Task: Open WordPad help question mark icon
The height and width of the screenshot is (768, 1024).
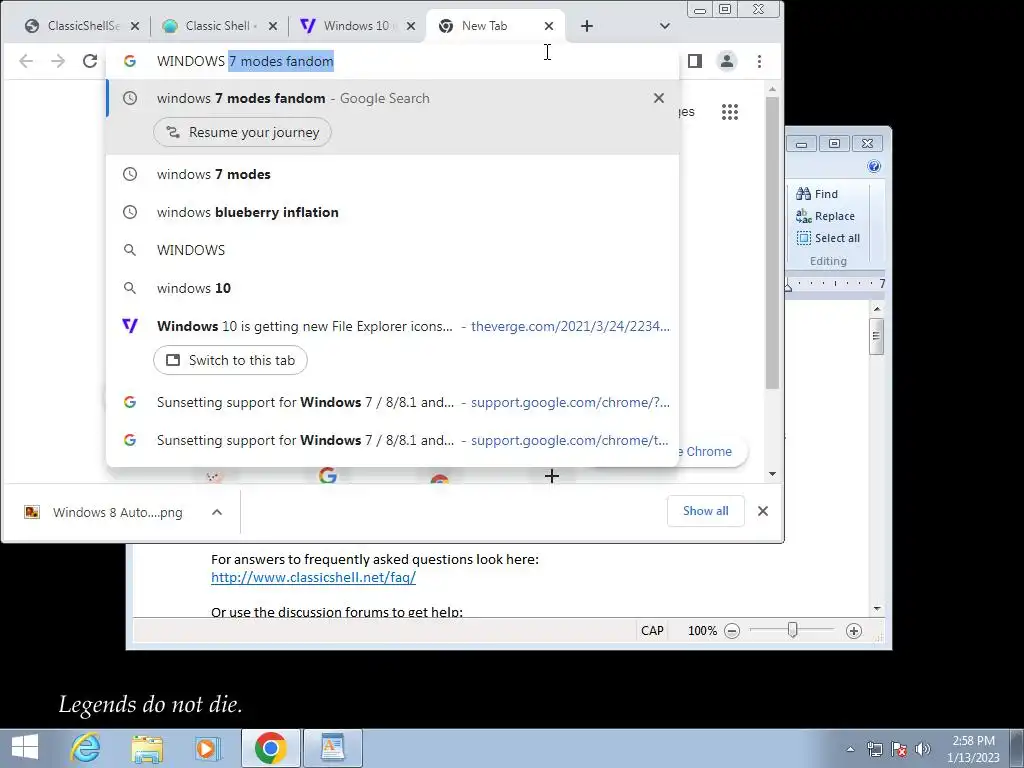Action: [874, 167]
